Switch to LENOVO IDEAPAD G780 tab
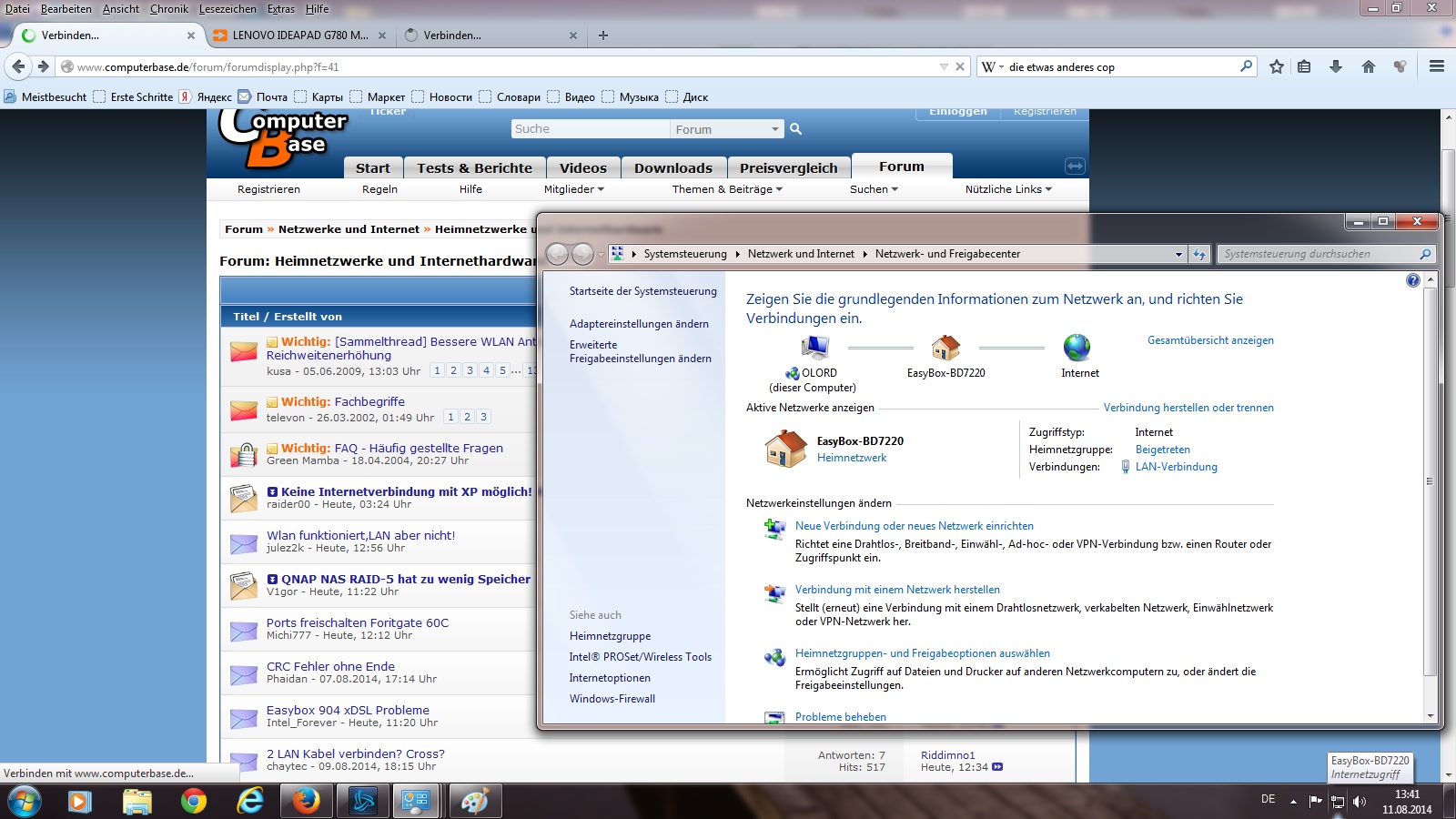Screen dimensions: 1456x819 click(x=299, y=35)
